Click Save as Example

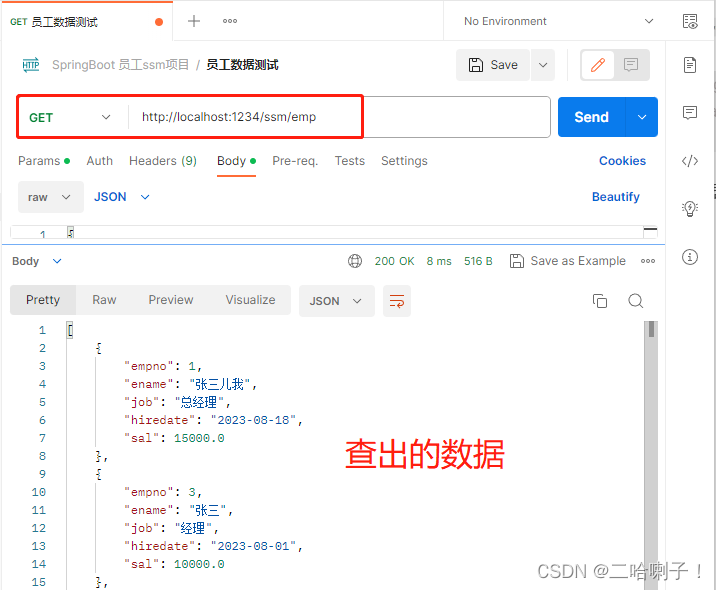568,261
